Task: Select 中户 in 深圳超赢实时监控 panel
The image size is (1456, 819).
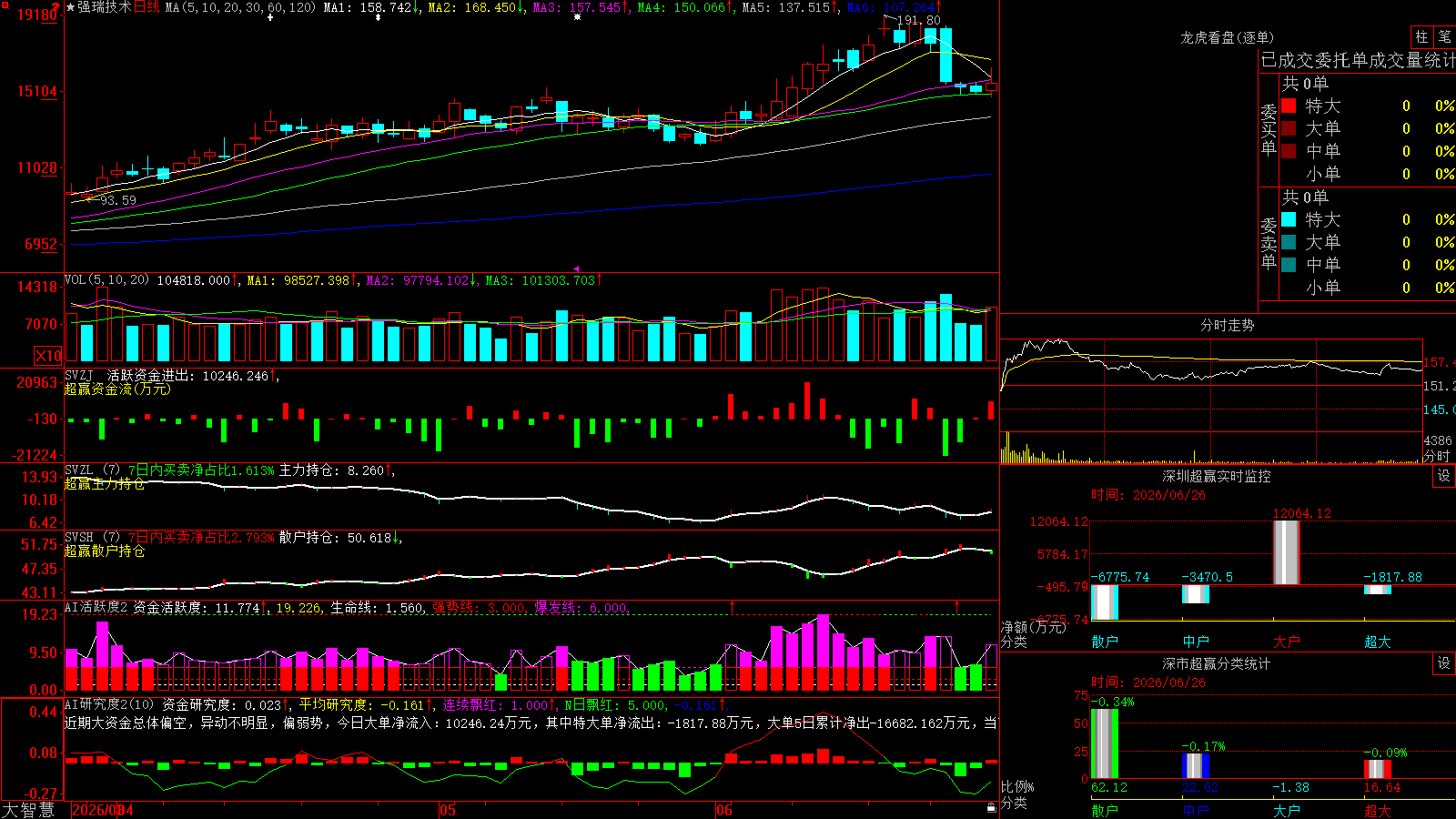Action: click(x=1196, y=642)
